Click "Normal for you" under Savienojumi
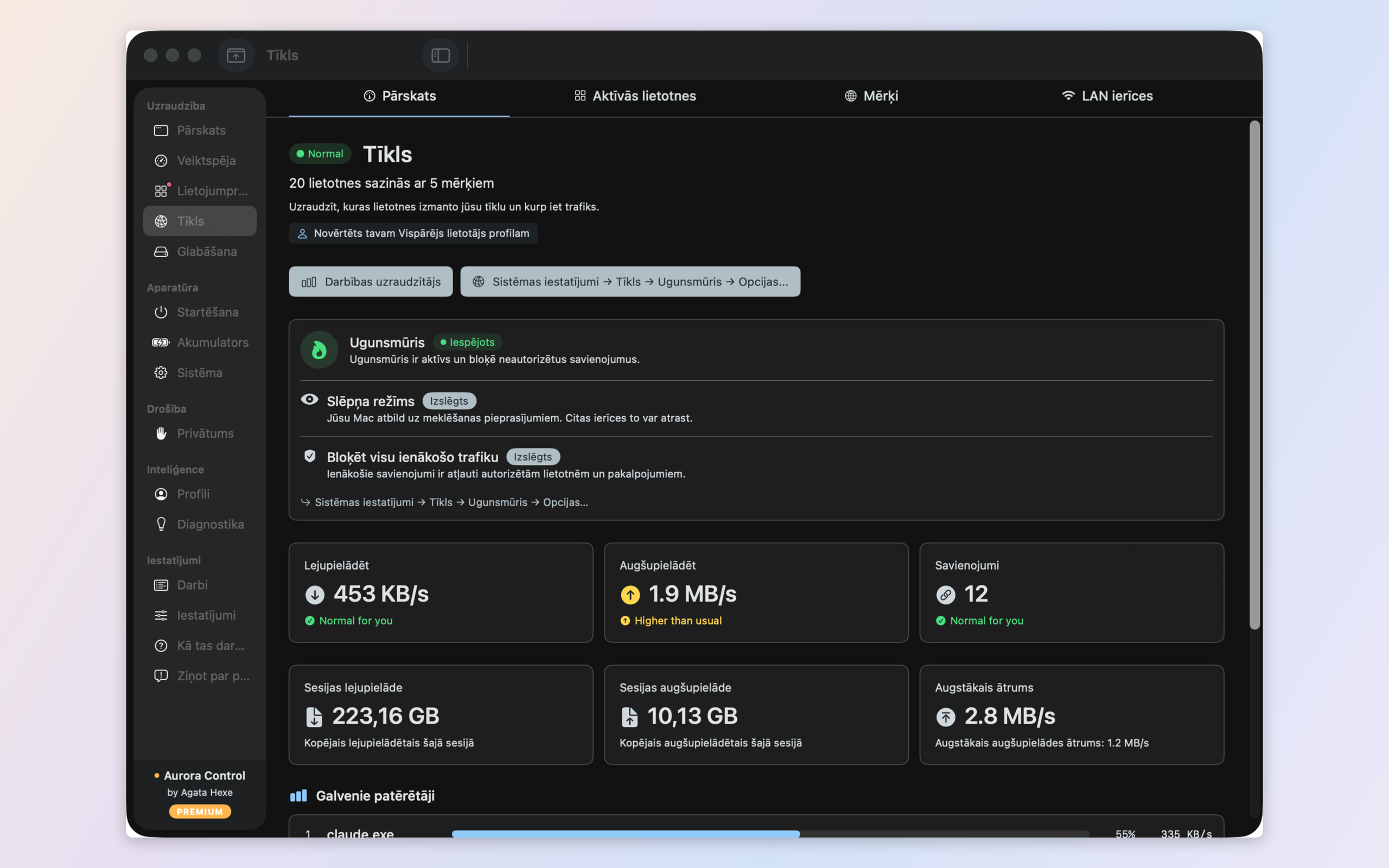The width and height of the screenshot is (1389, 868). coord(979,621)
